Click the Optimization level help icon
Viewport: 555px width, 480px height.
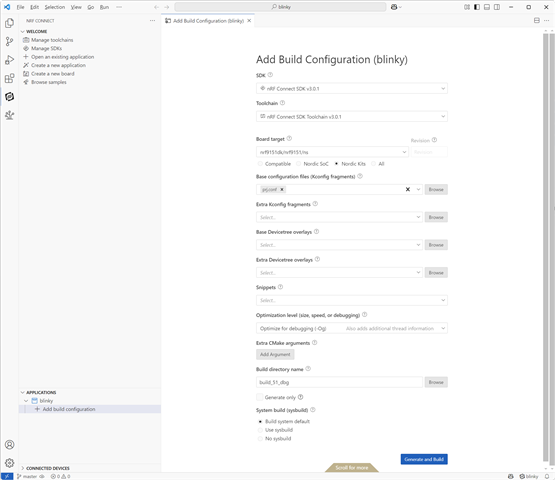pos(365,314)
